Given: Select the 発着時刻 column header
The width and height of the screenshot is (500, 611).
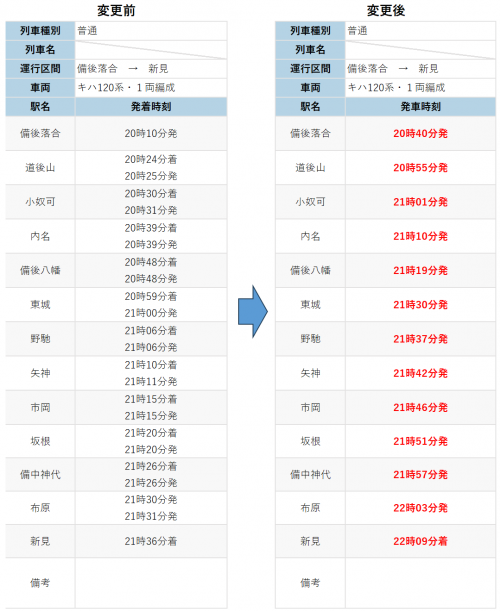Looking at the screenshot, I should 151,107.
